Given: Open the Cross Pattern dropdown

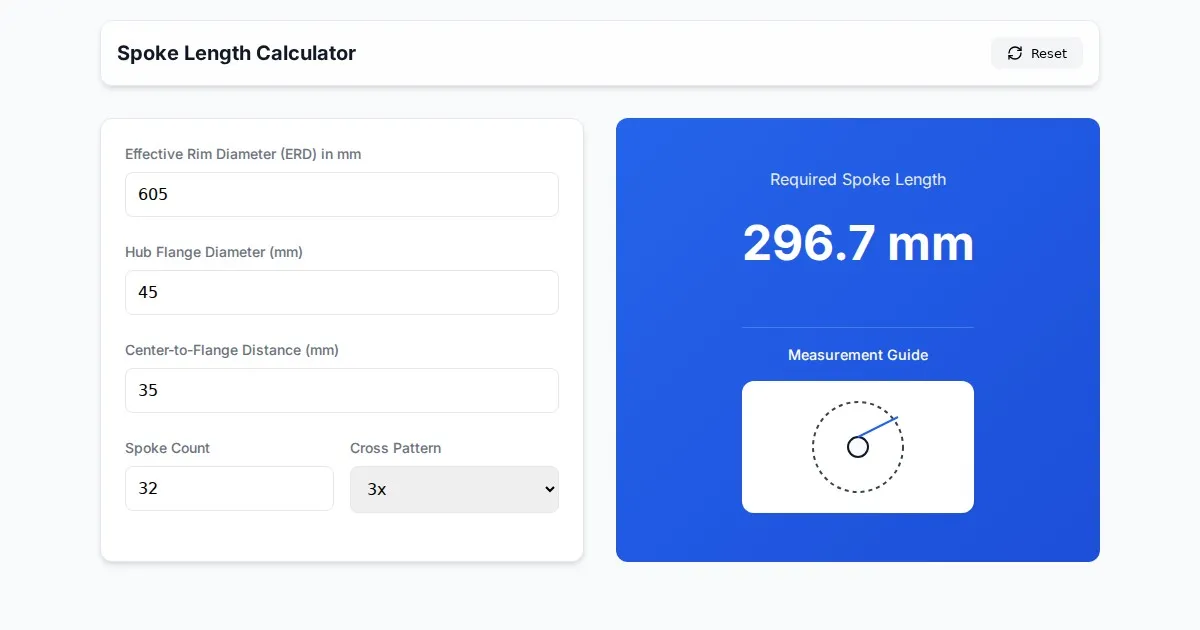Looking at the screenshot, I should 453,489.
